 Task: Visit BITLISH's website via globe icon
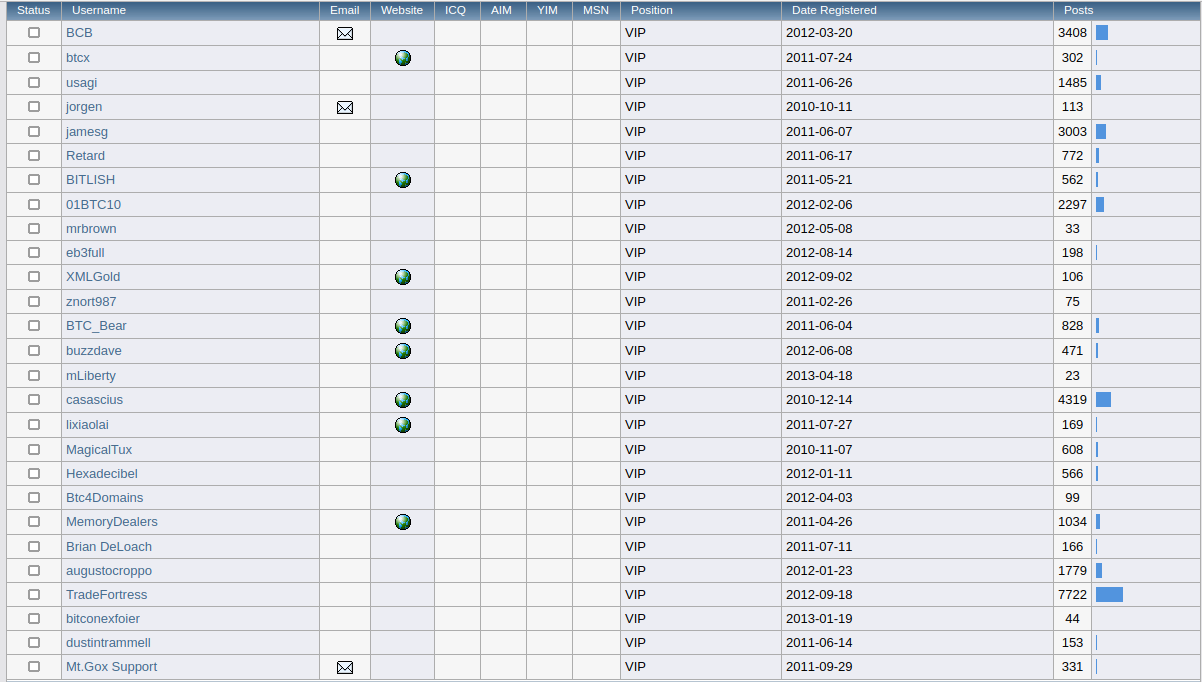[x=403, y=180]
